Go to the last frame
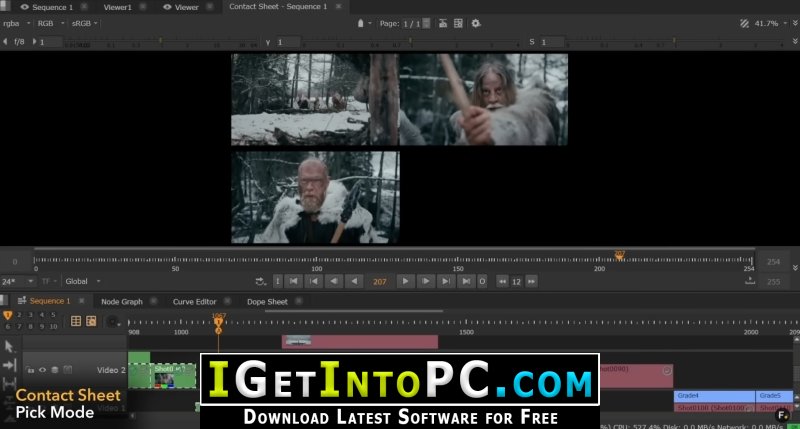800x429 pixels. 466,281
